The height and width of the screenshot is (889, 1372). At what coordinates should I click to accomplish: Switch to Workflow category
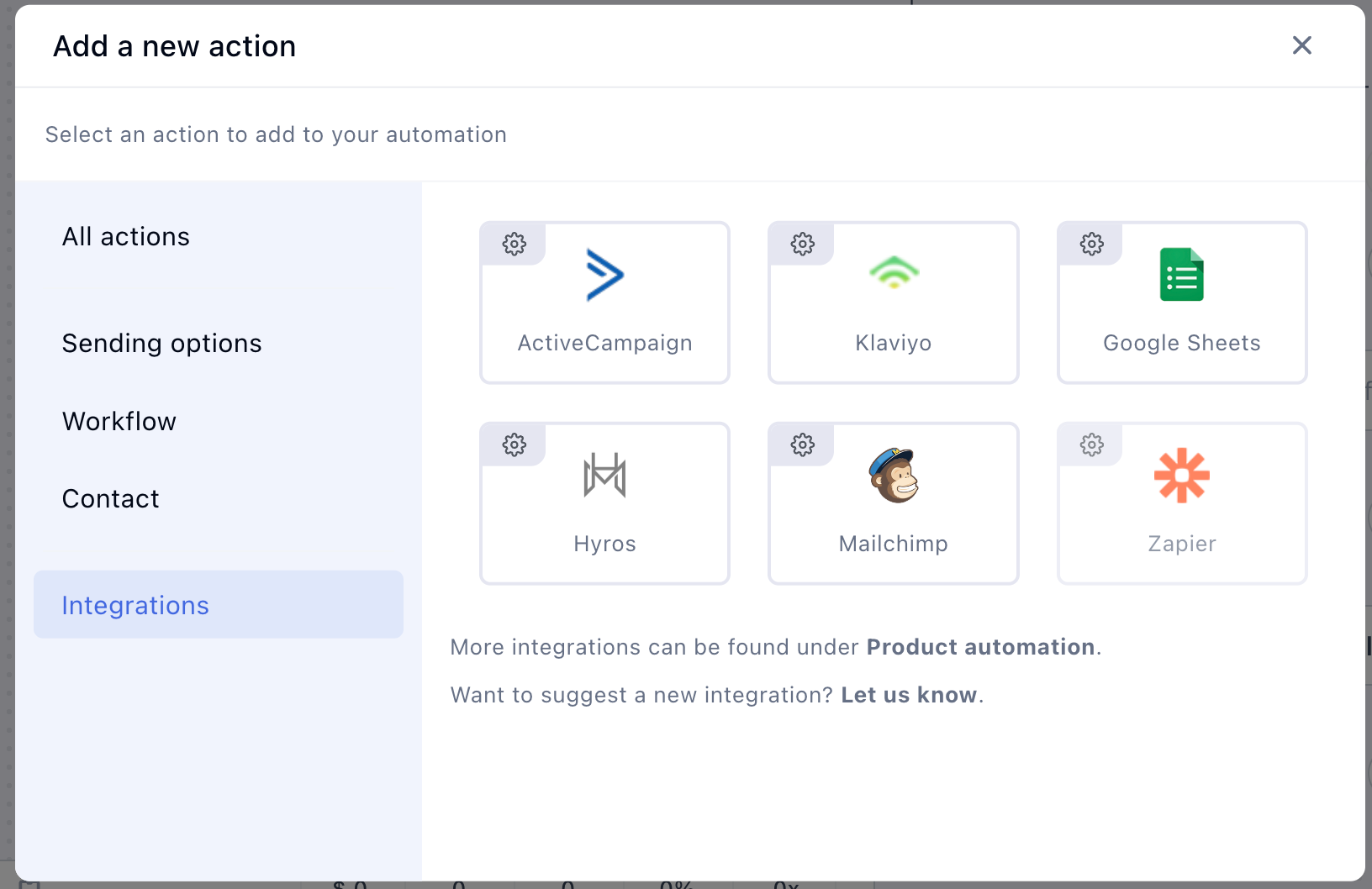pos(119,422)
